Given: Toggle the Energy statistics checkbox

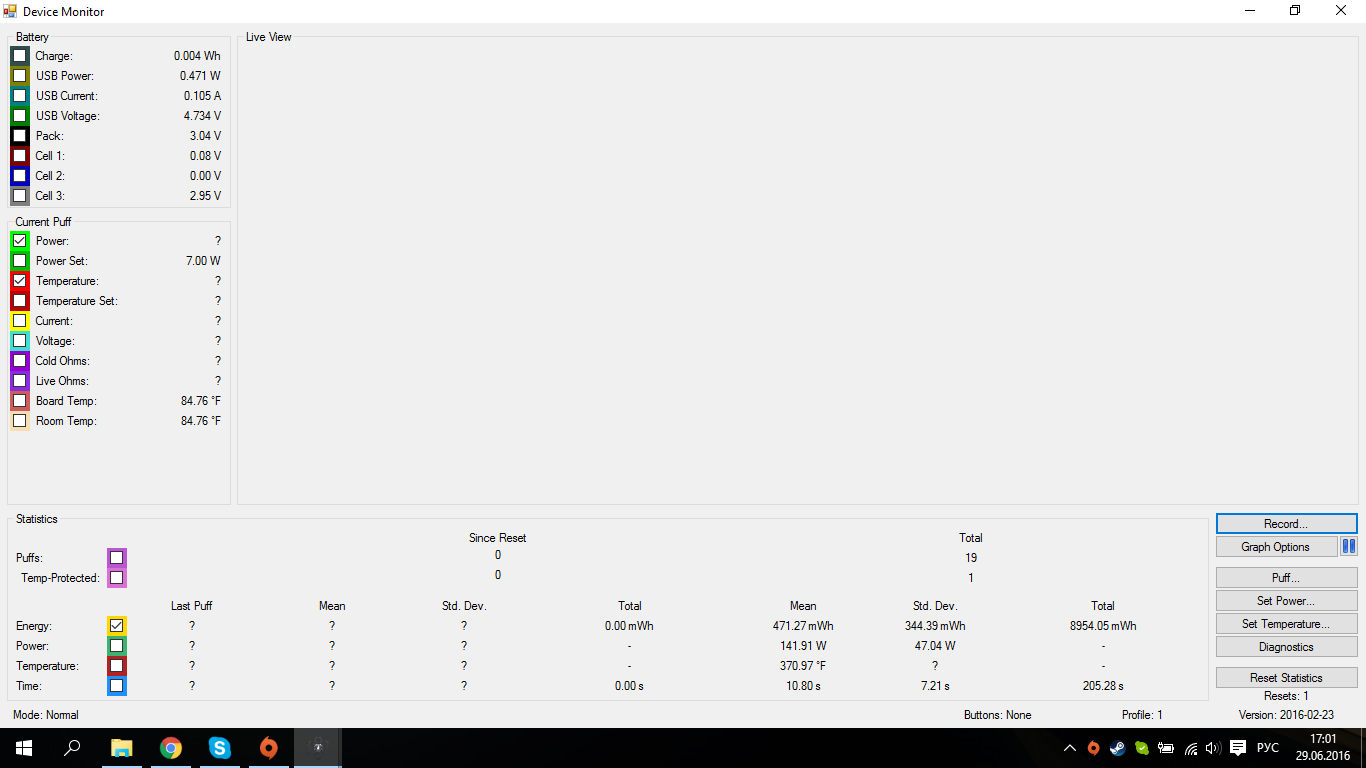Looking at the screenshot, I should [117, 626].
